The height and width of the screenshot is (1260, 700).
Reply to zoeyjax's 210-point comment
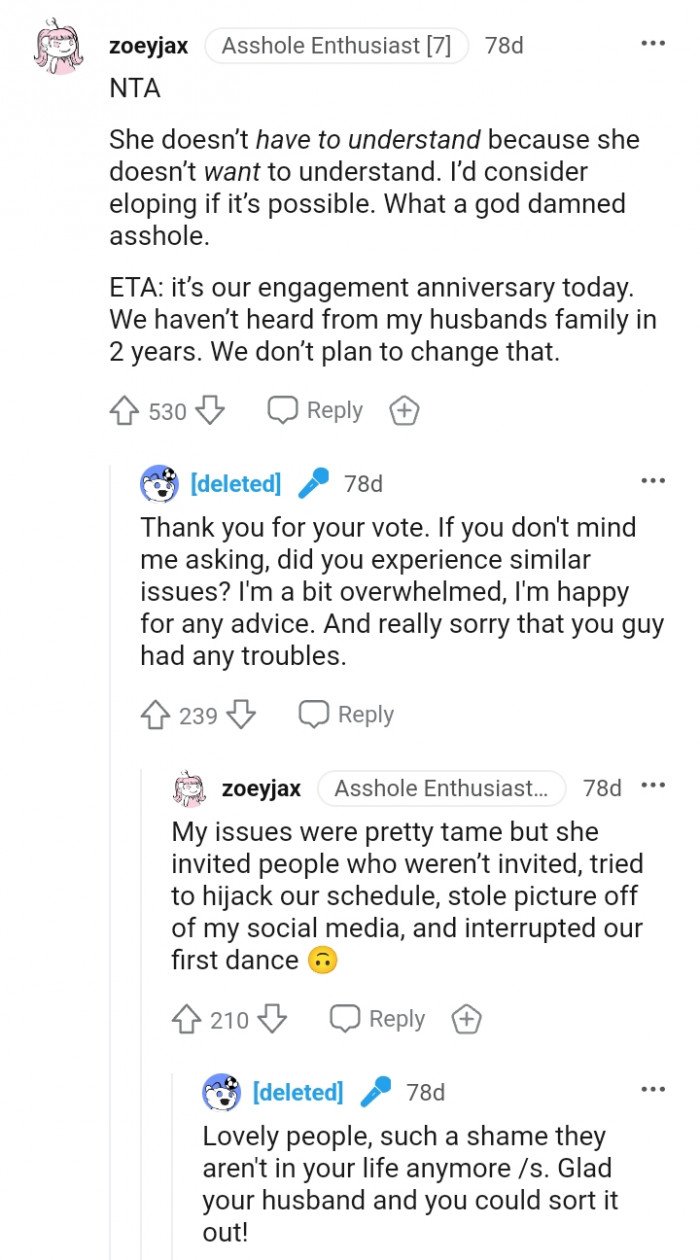point(377,1019)
